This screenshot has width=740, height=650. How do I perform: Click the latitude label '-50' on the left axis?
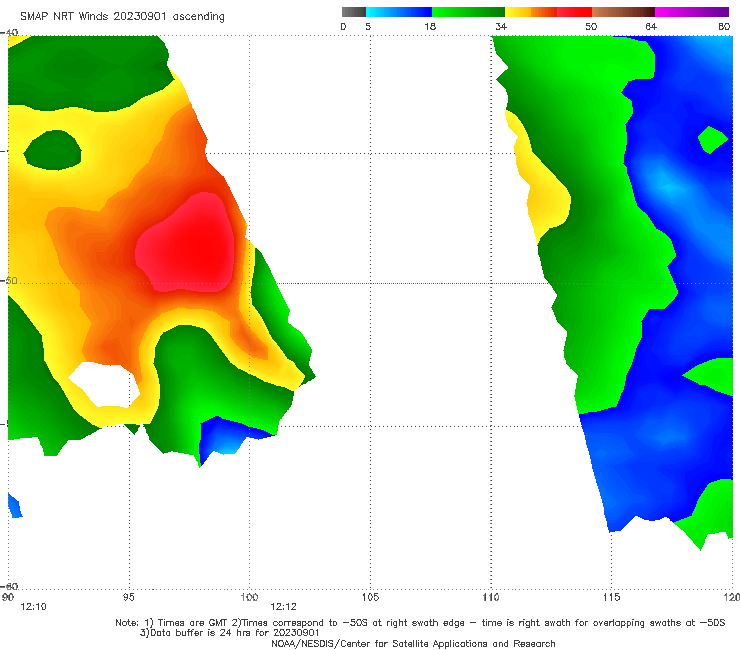tap(9, 280)
